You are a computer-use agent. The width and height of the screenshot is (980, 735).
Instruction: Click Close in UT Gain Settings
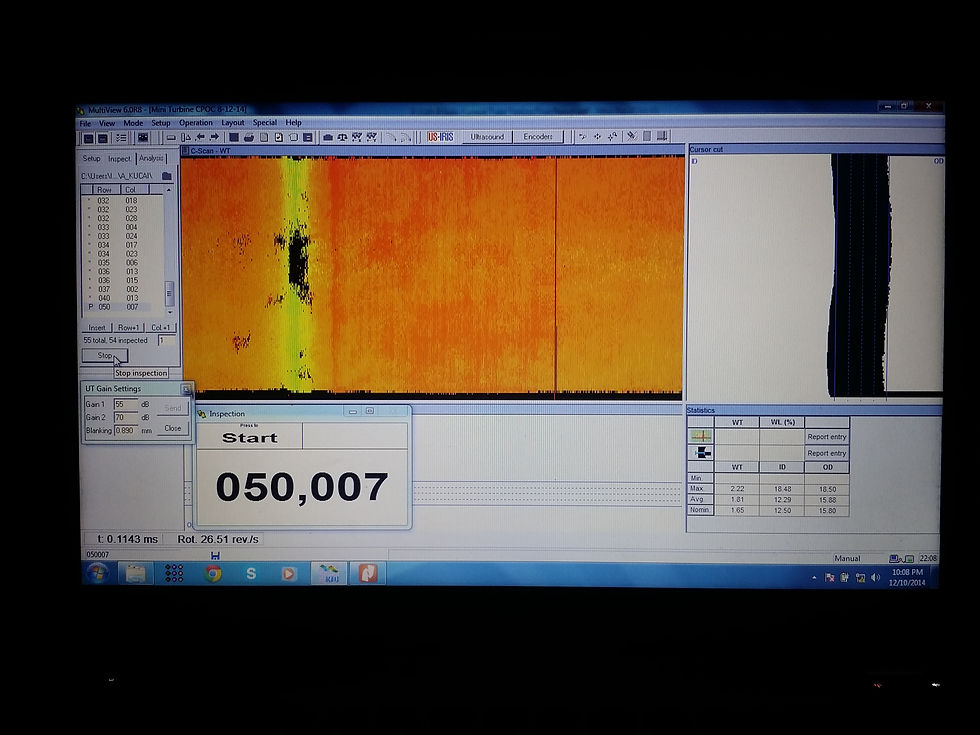tap(172, 428)
